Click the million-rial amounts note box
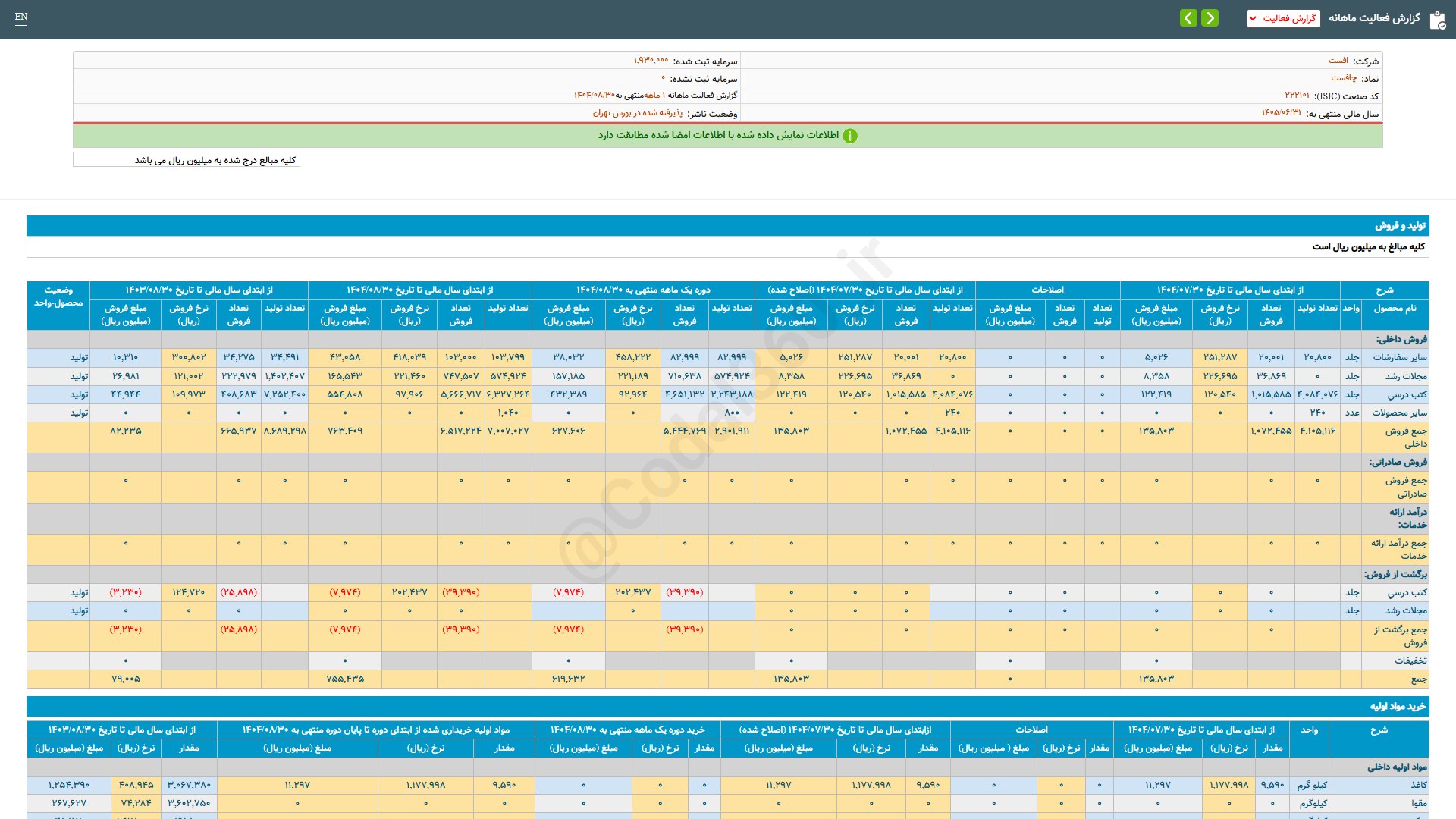Screen dimensions: 1456x819 [187, 160]
